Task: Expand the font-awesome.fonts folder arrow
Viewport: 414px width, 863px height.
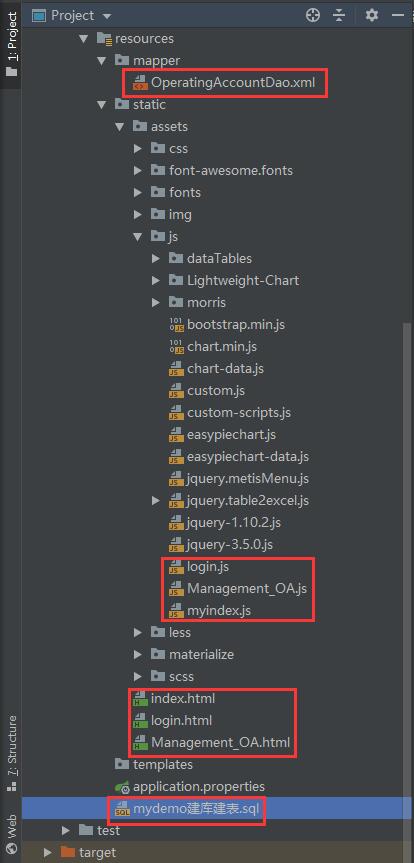Action: pyautogui.click(x=138, y=171)
